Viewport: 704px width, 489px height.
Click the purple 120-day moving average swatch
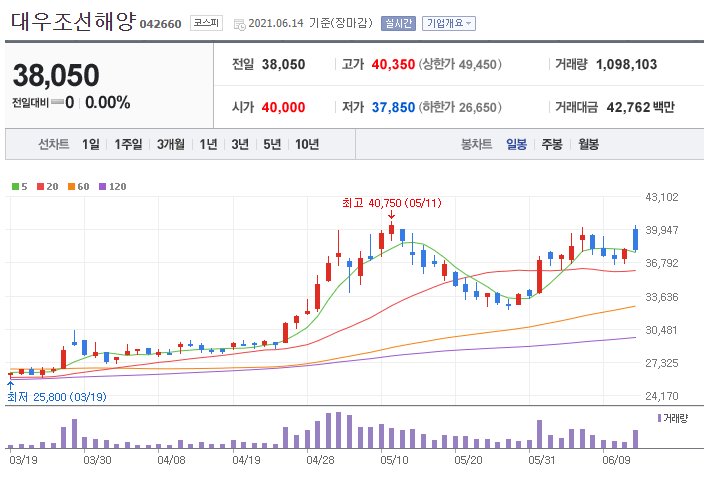point(102,186)
